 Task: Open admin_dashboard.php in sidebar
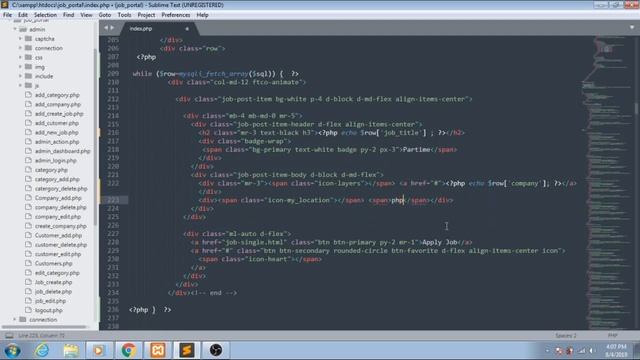(62, 151)
